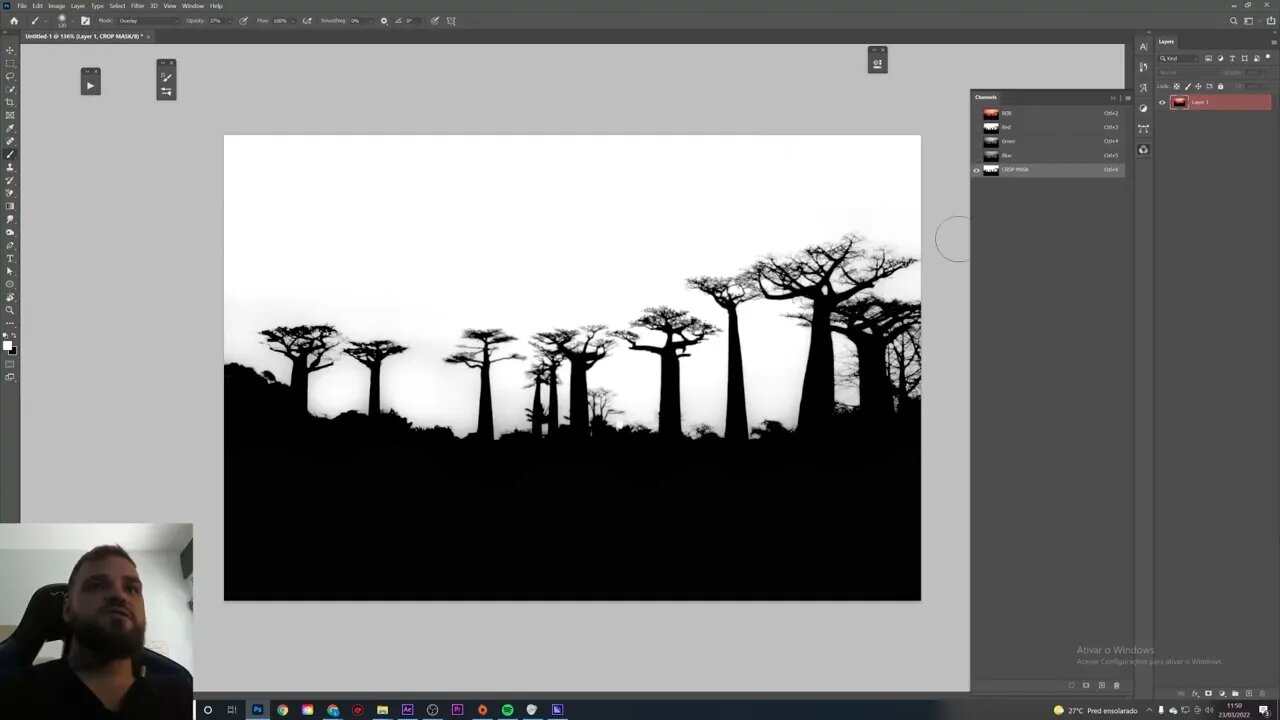Toggle lock all on the layer
The width and height of the screenshot is (1280, 720).
tap(1220, 86)
